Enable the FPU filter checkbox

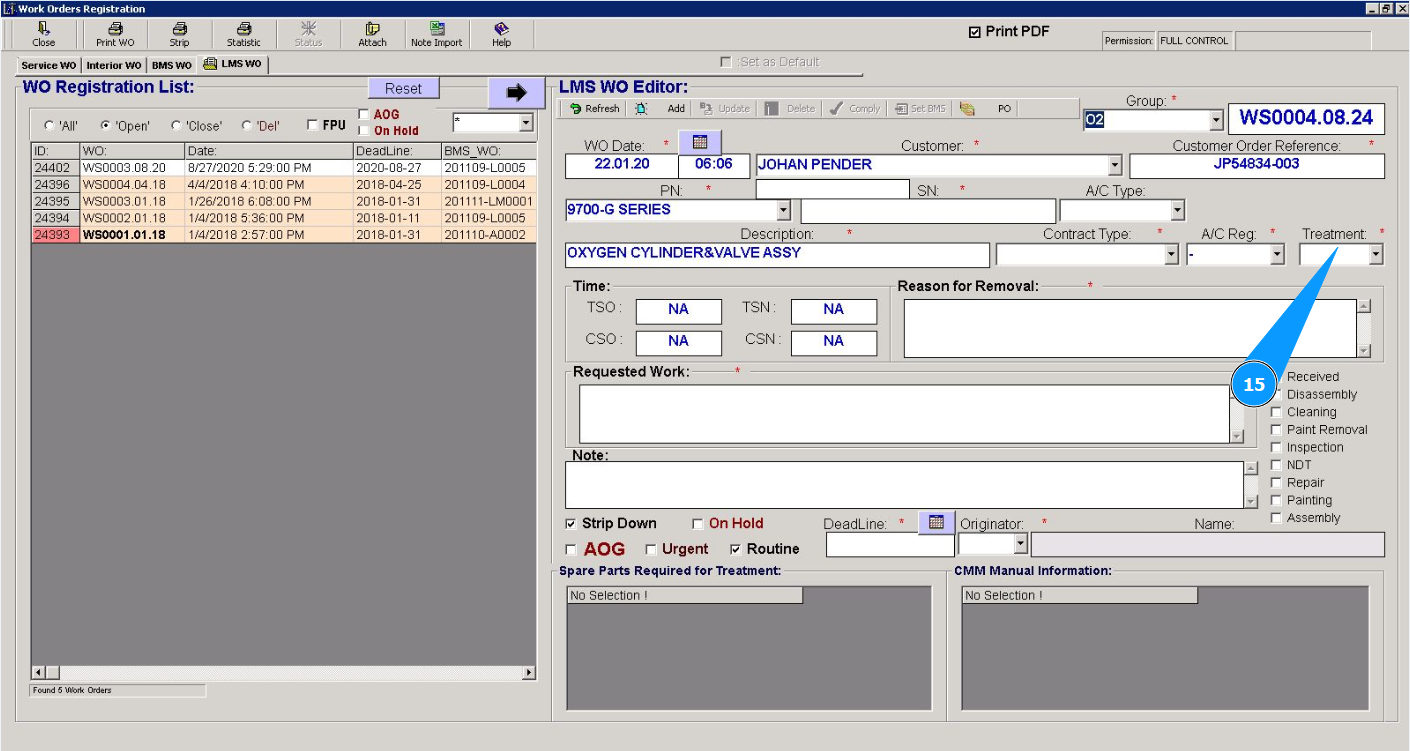(313, 125)
